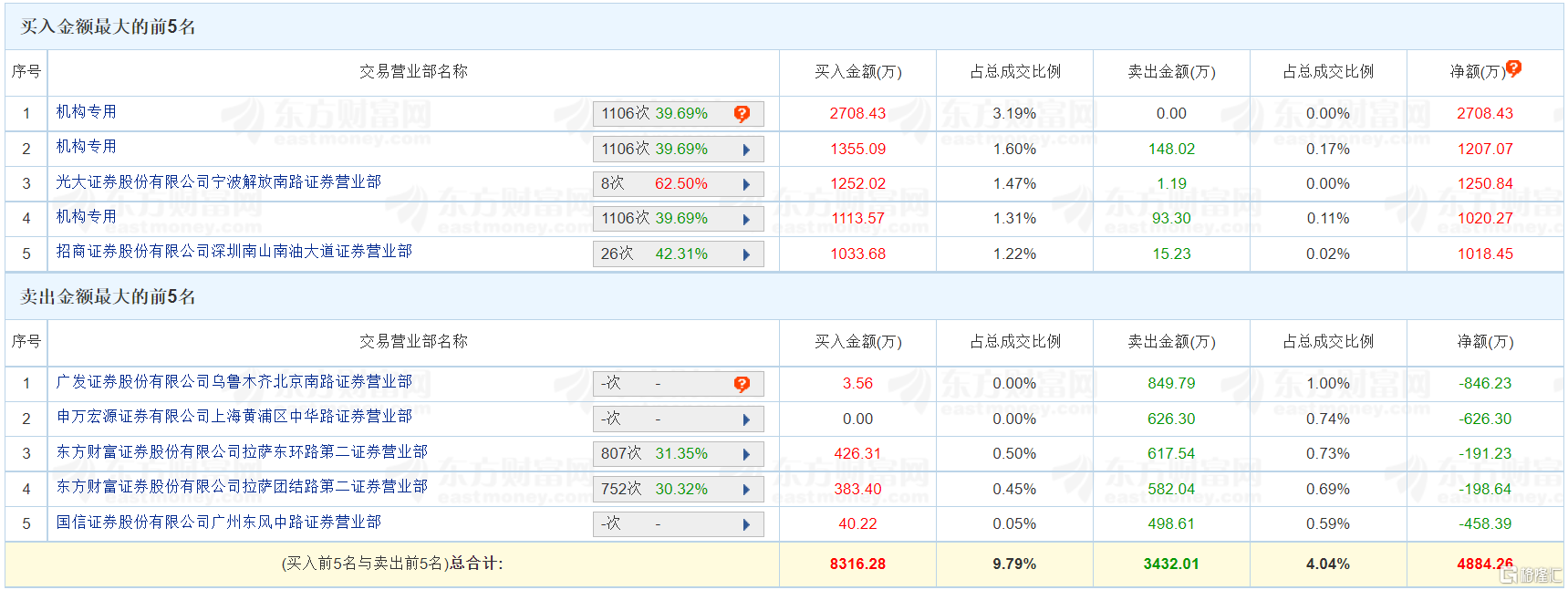Open 广发证券乌鲁木齐北京南路证券营业部 link
The width and height of the screenshot is (1568, 590).
234,381
